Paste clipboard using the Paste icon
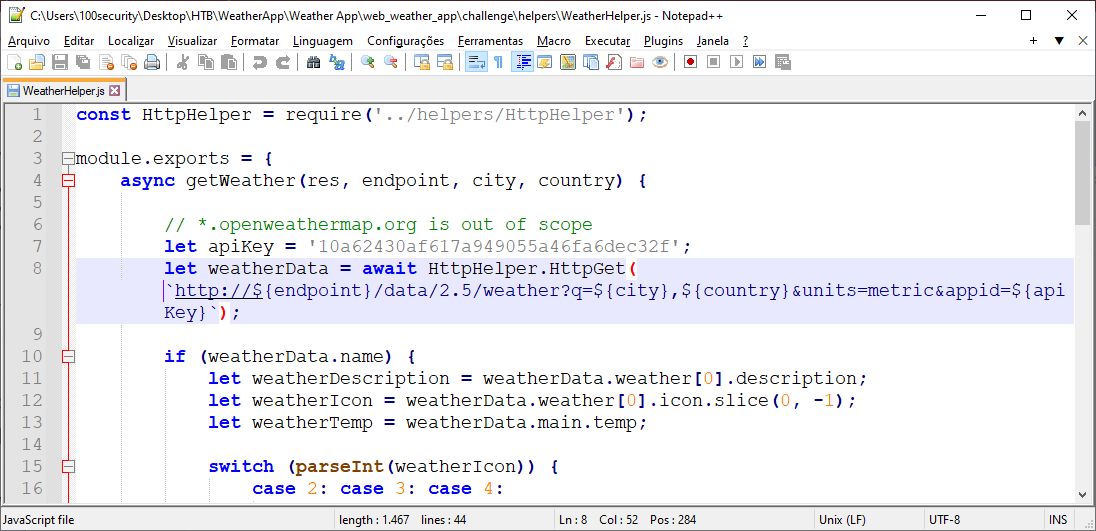1096x531 pixels. pyautogui.click(x=229, y=62)
